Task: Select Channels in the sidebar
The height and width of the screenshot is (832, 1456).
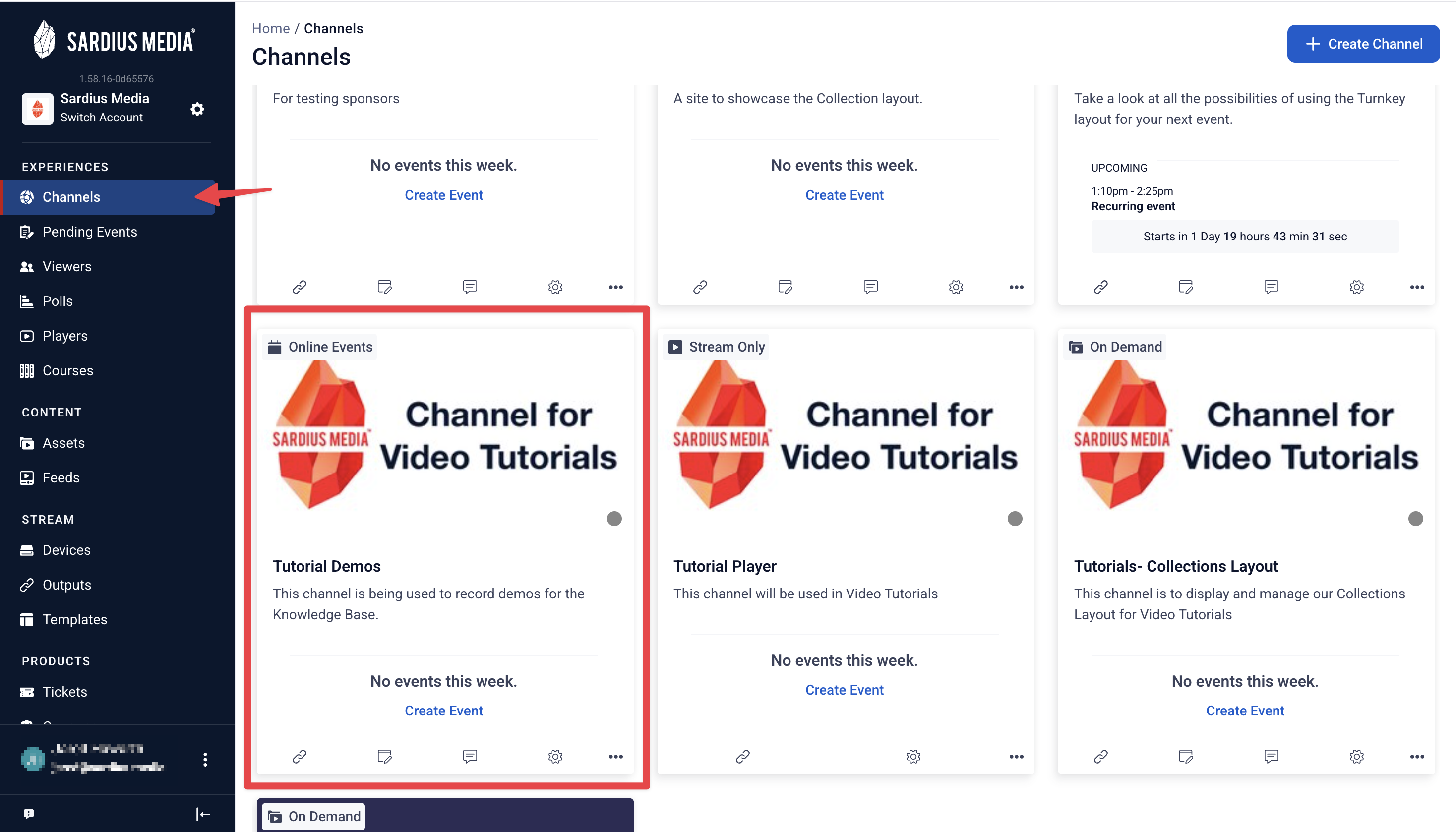Action: pyautogui.click(x=109, y=197)
